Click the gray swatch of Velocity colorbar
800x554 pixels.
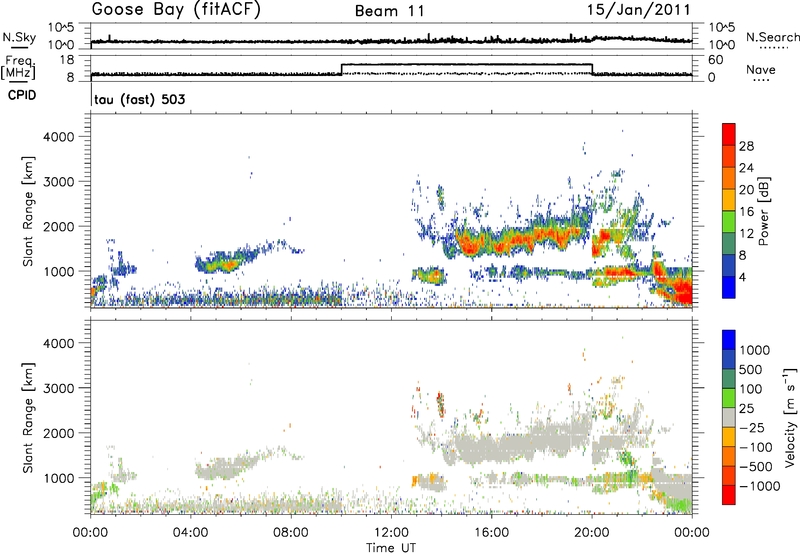pos(729,417)
